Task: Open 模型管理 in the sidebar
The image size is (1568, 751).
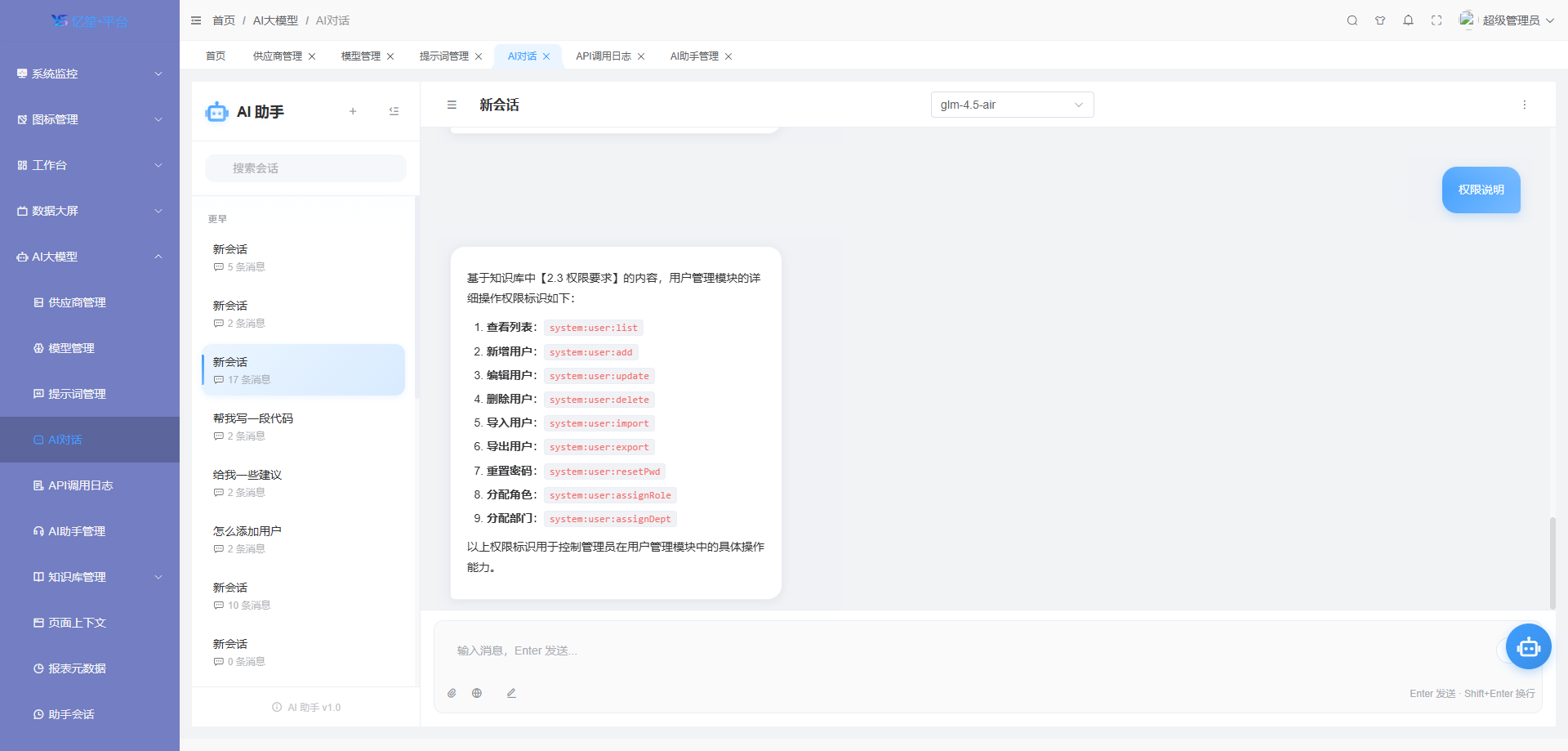Action: coord(90,348)
